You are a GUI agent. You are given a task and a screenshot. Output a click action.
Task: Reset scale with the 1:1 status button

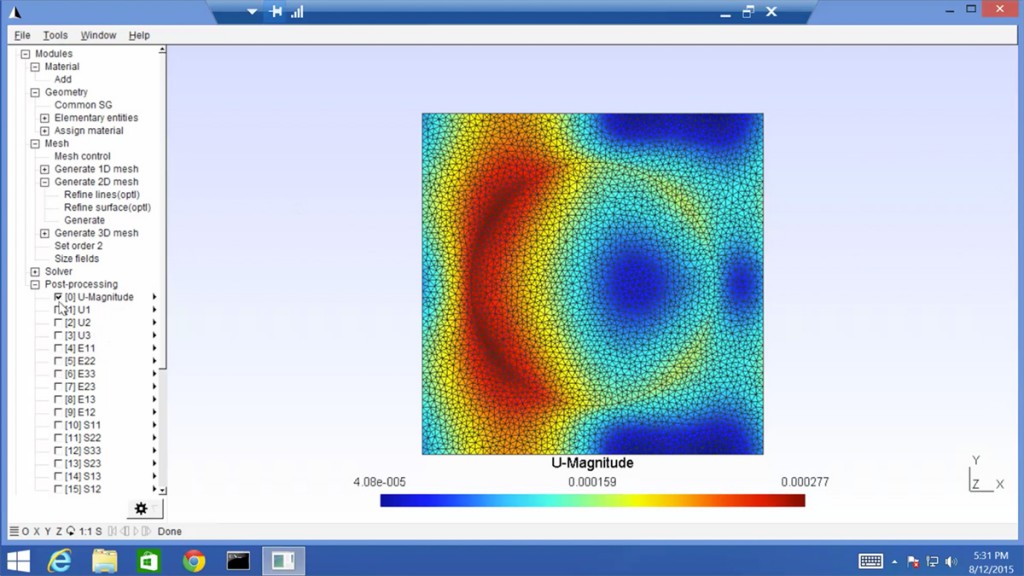click(85, 531)
